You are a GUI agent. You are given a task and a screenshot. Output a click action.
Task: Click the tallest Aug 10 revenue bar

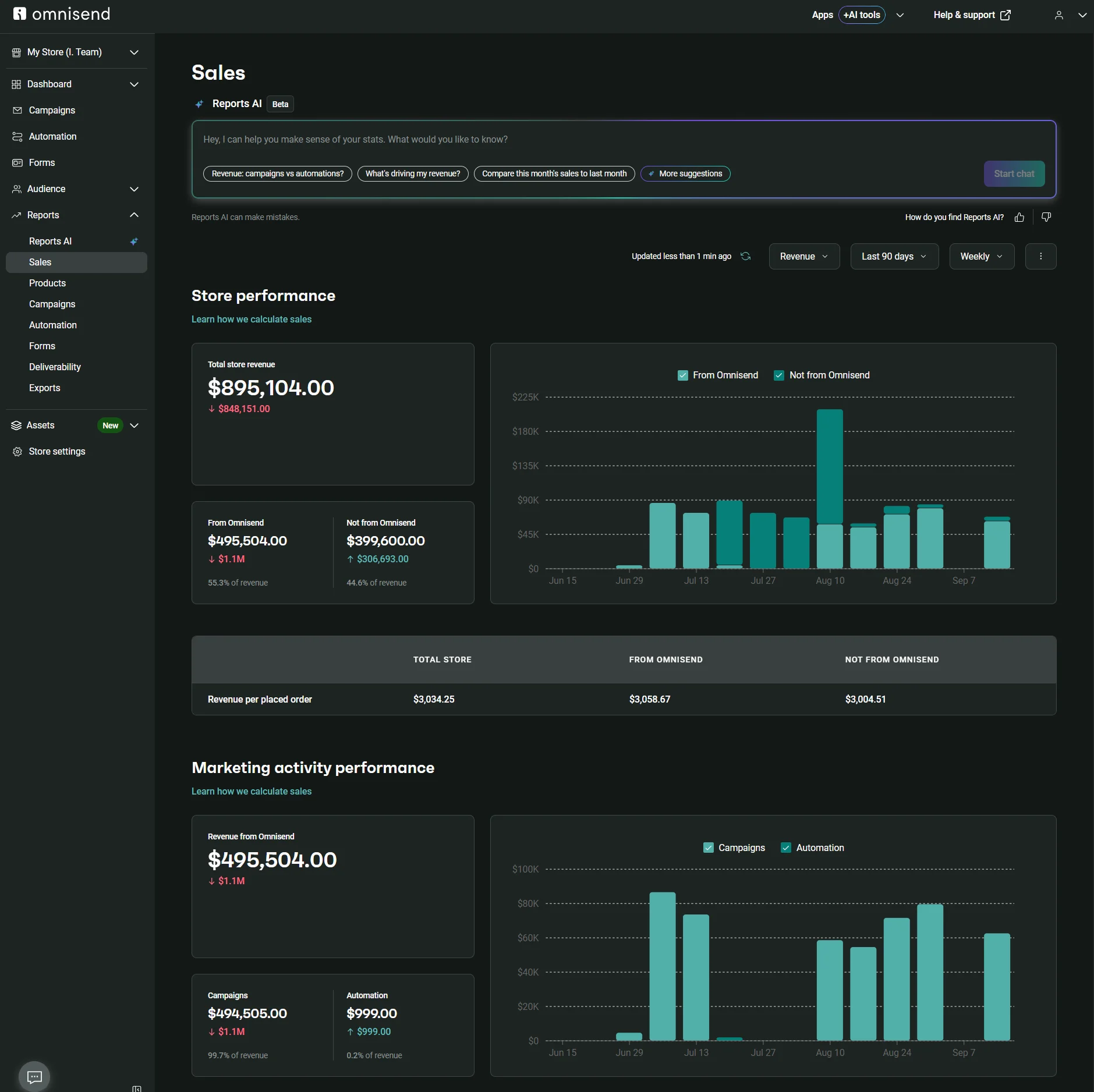(830, 466)
